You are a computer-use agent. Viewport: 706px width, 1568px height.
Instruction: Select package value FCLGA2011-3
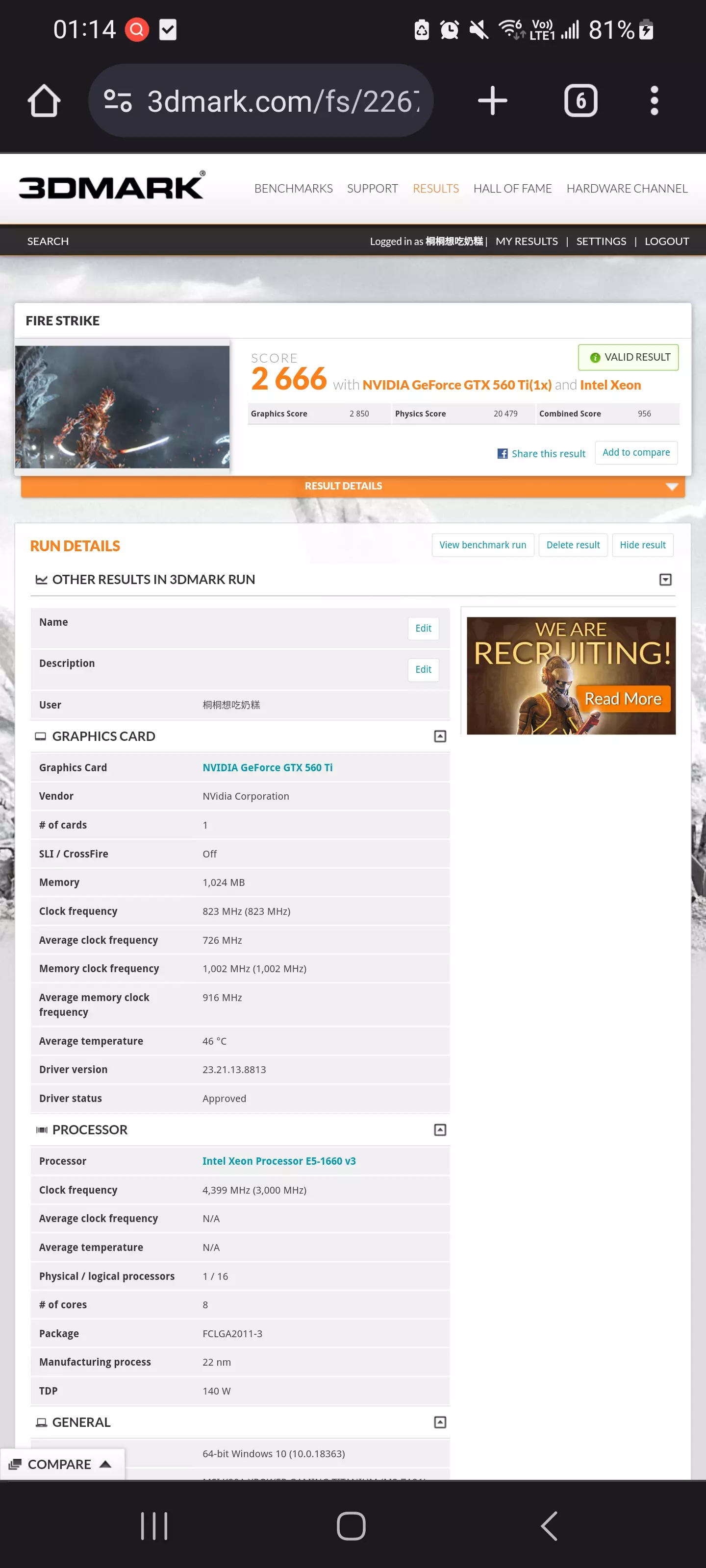232,1334
